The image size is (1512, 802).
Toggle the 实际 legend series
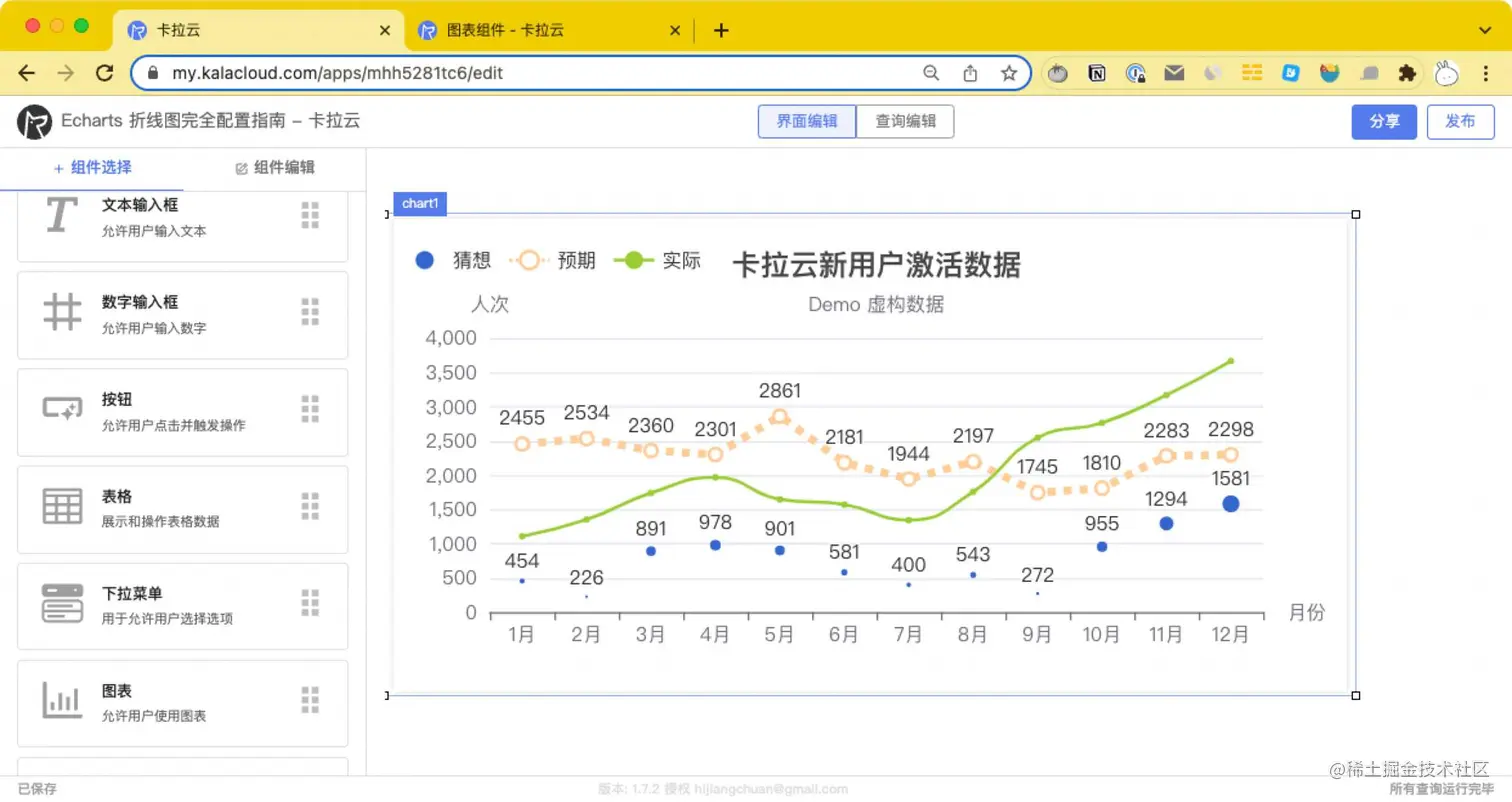(657, 261)
